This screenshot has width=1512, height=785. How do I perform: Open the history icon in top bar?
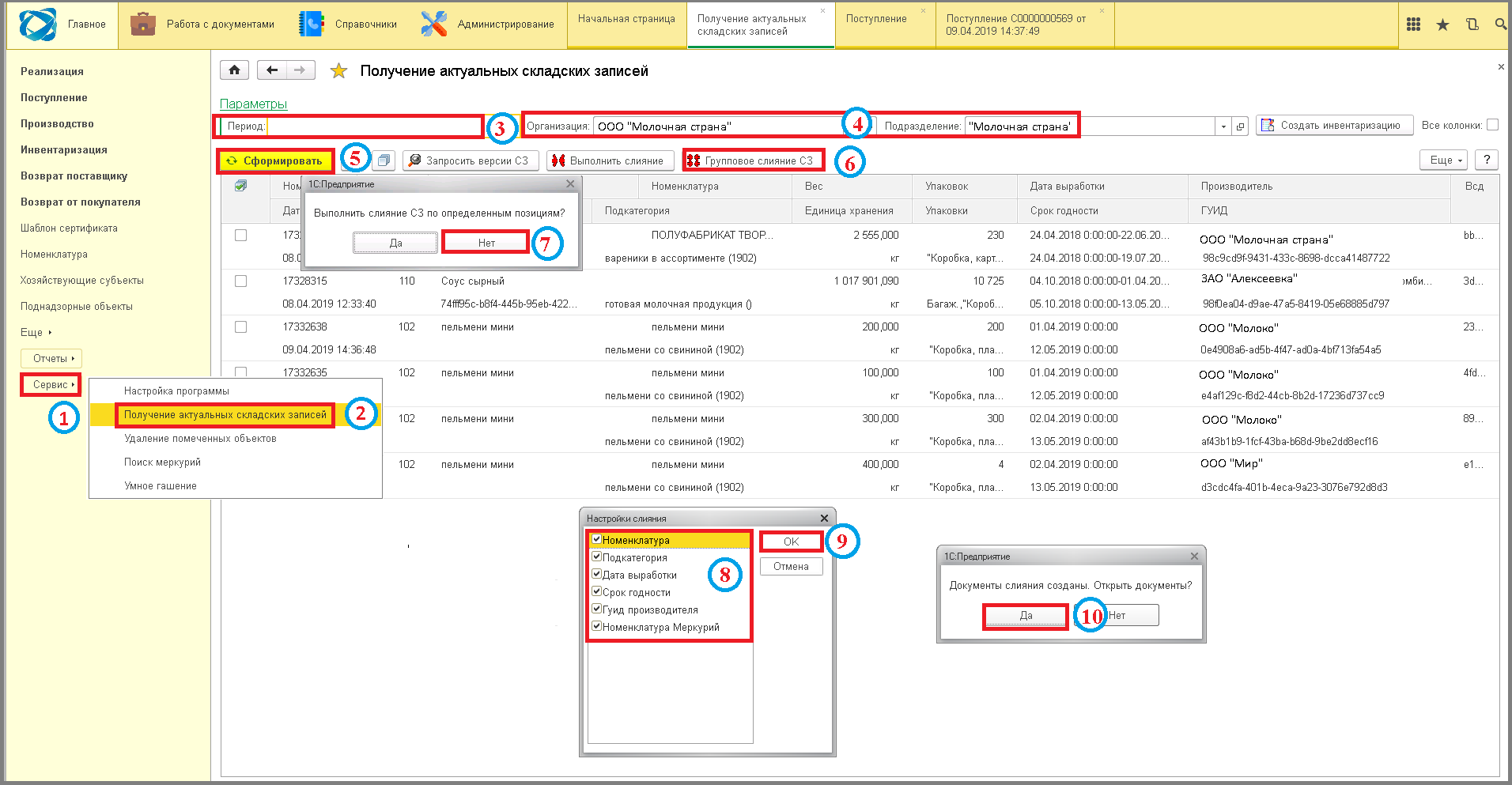click(1472, 25)
